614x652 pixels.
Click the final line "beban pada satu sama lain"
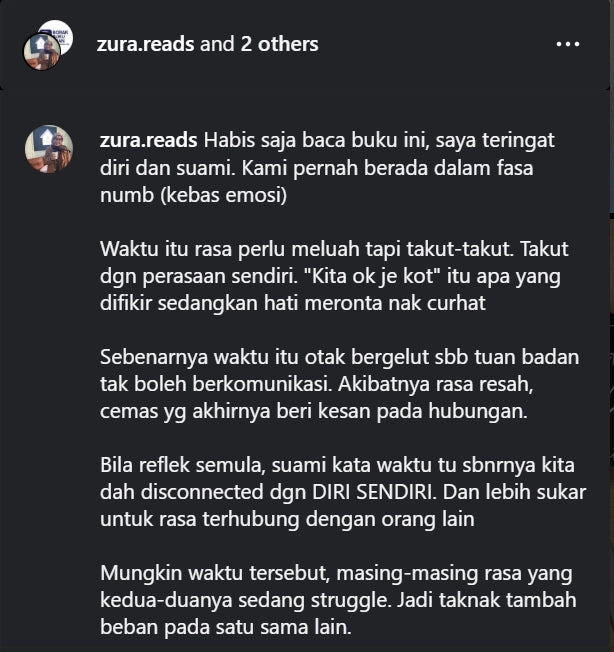(x=226, y=627)
